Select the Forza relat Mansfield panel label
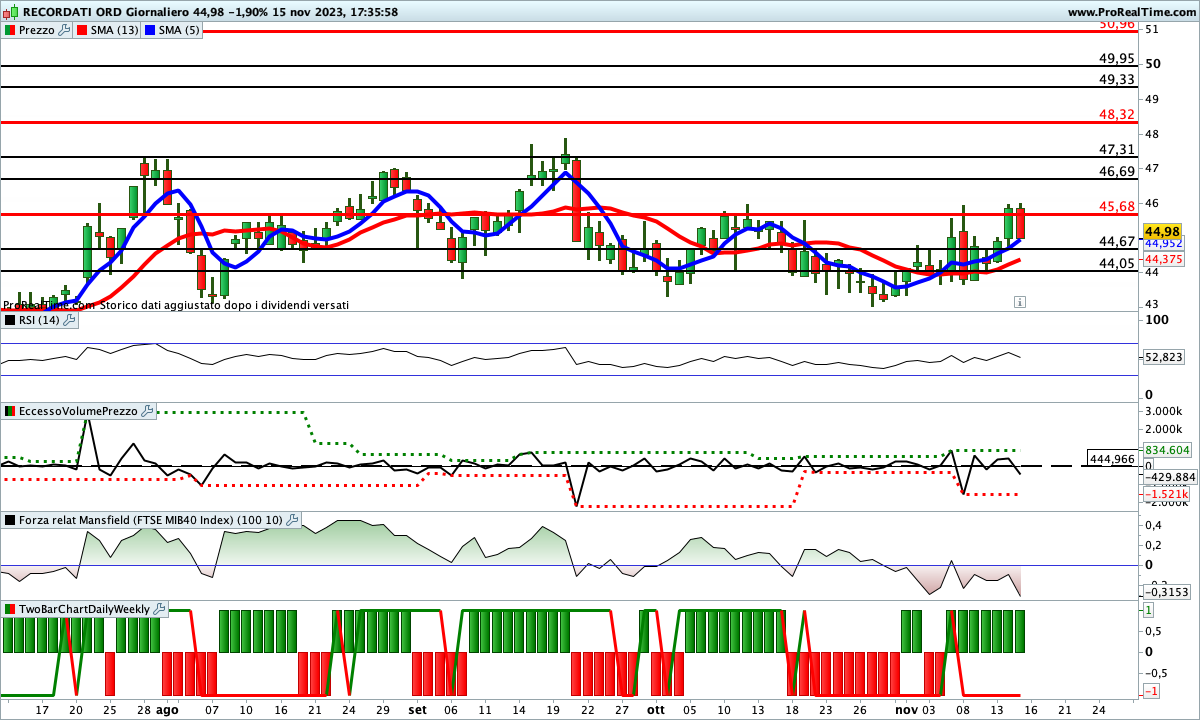The image size is (1200, 720). (151, 520)
